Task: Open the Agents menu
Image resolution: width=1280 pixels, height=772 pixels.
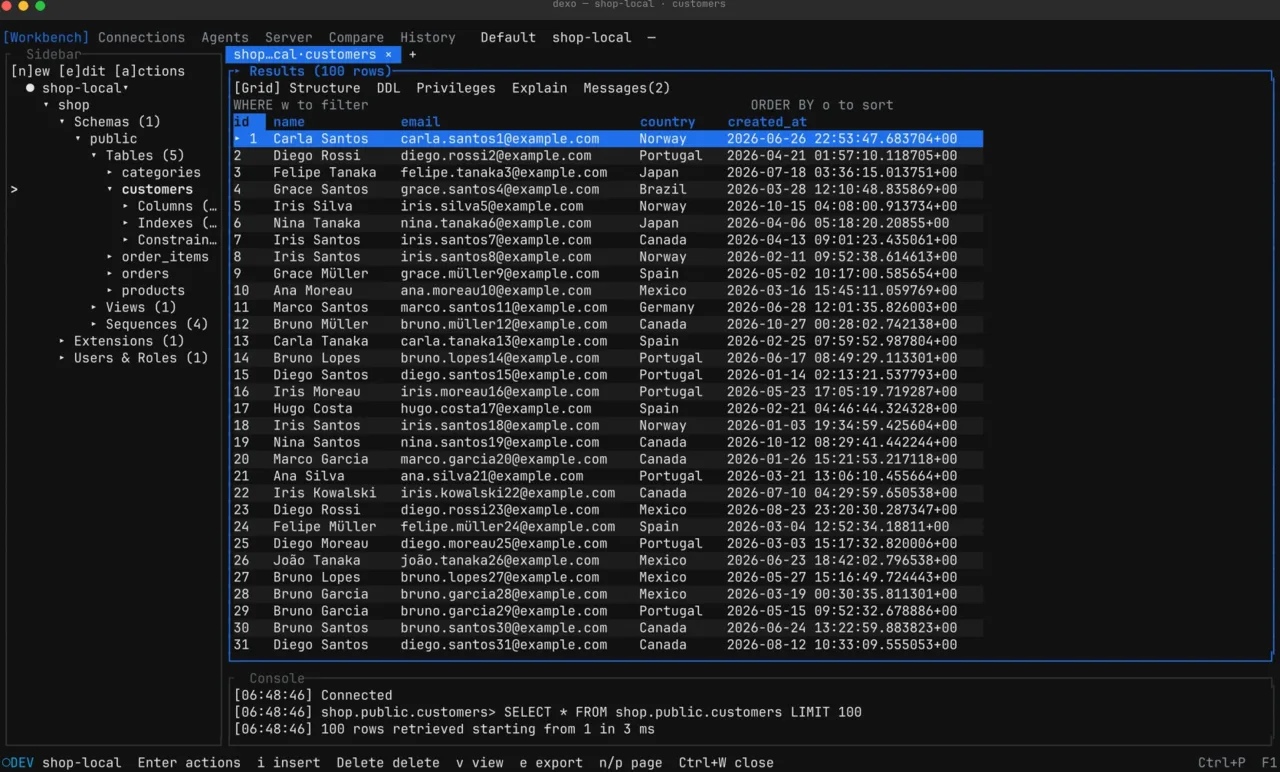Action: coord(225,38)
